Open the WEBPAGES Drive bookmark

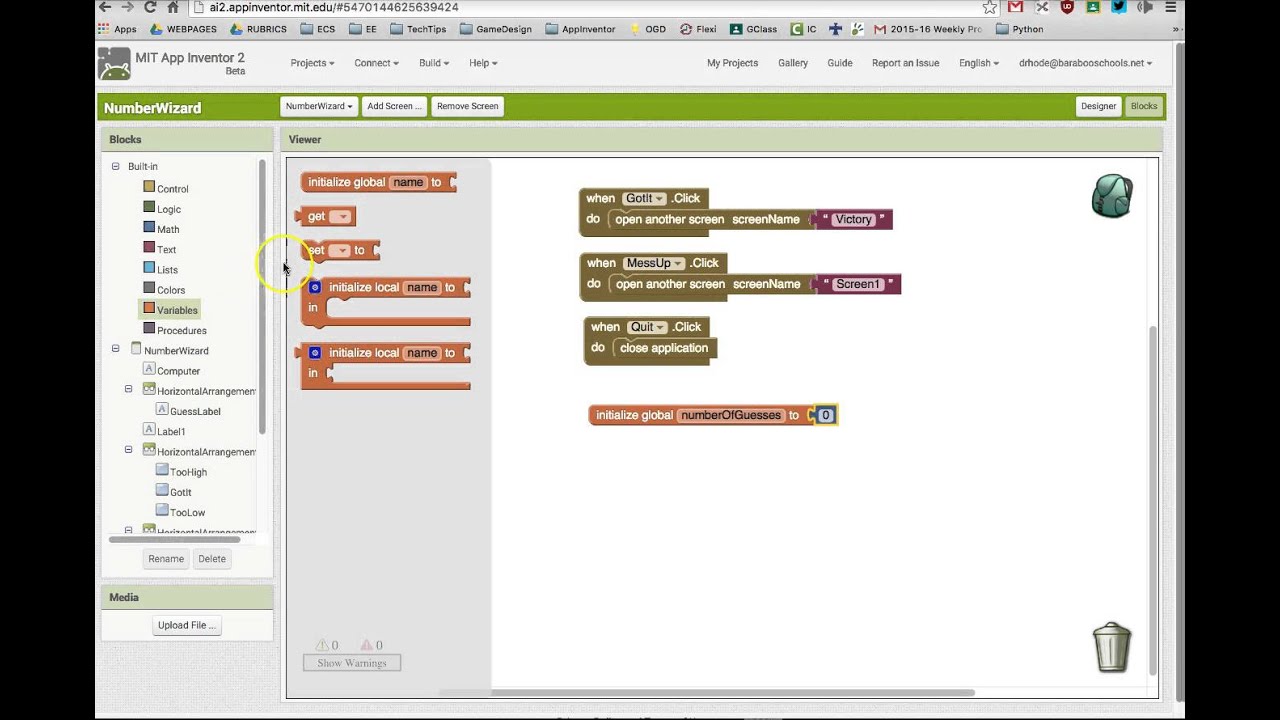coord(182,29)
